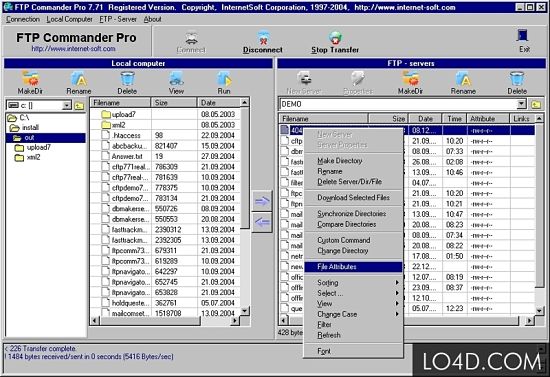This screenshot has height=377, width=550.
Task: Open the Local Computer menu
Action: pos(69,19)
